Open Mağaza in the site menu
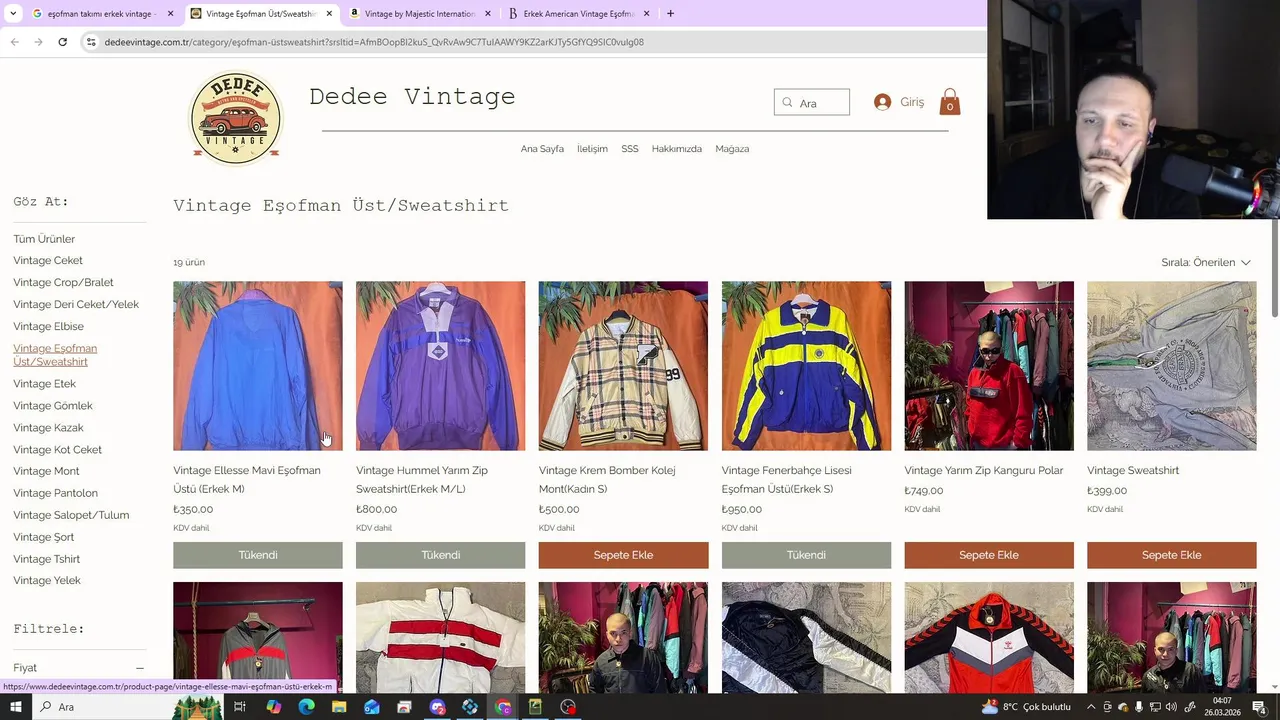 (x=732, y=149)
